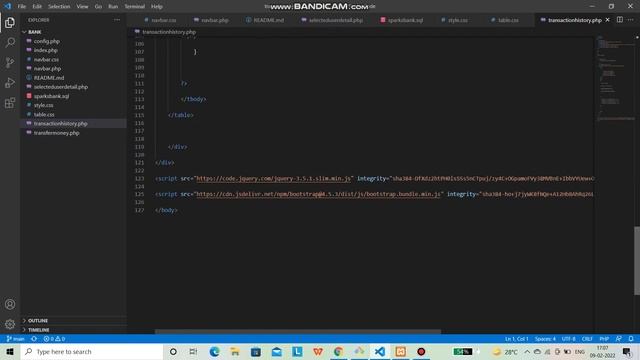Open the Explorer view in activity bar

click(x=10, y=22)
